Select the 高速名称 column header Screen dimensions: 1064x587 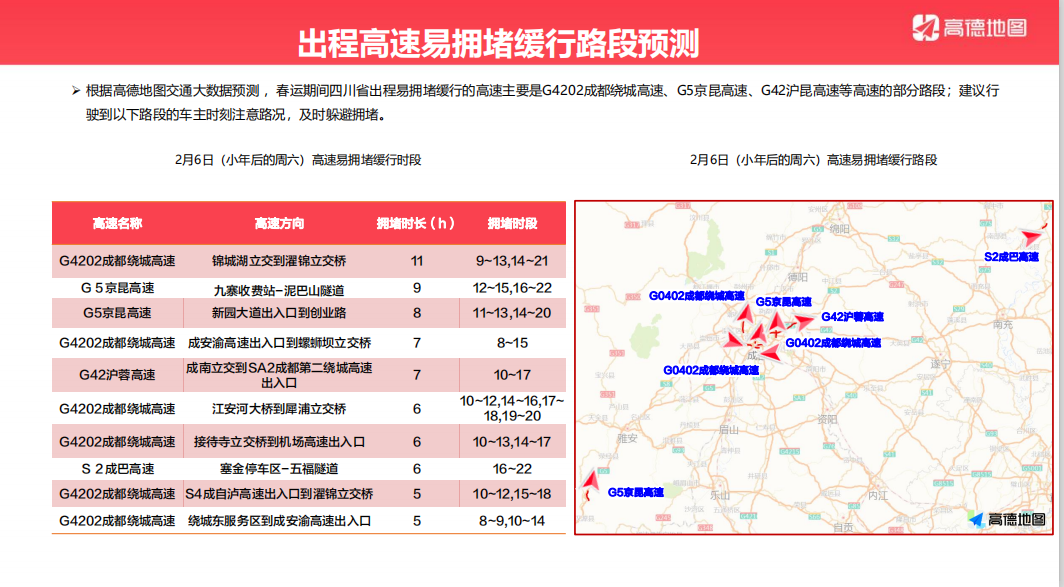pos(117,223)
